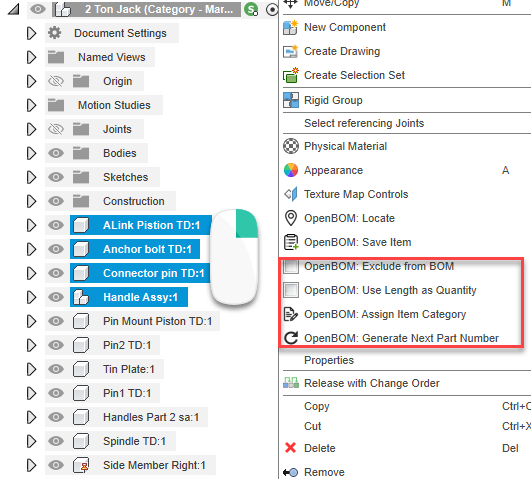Click the Appearance color wheel icon
Viewport: 531px width, 479px height.
point(291,170)
